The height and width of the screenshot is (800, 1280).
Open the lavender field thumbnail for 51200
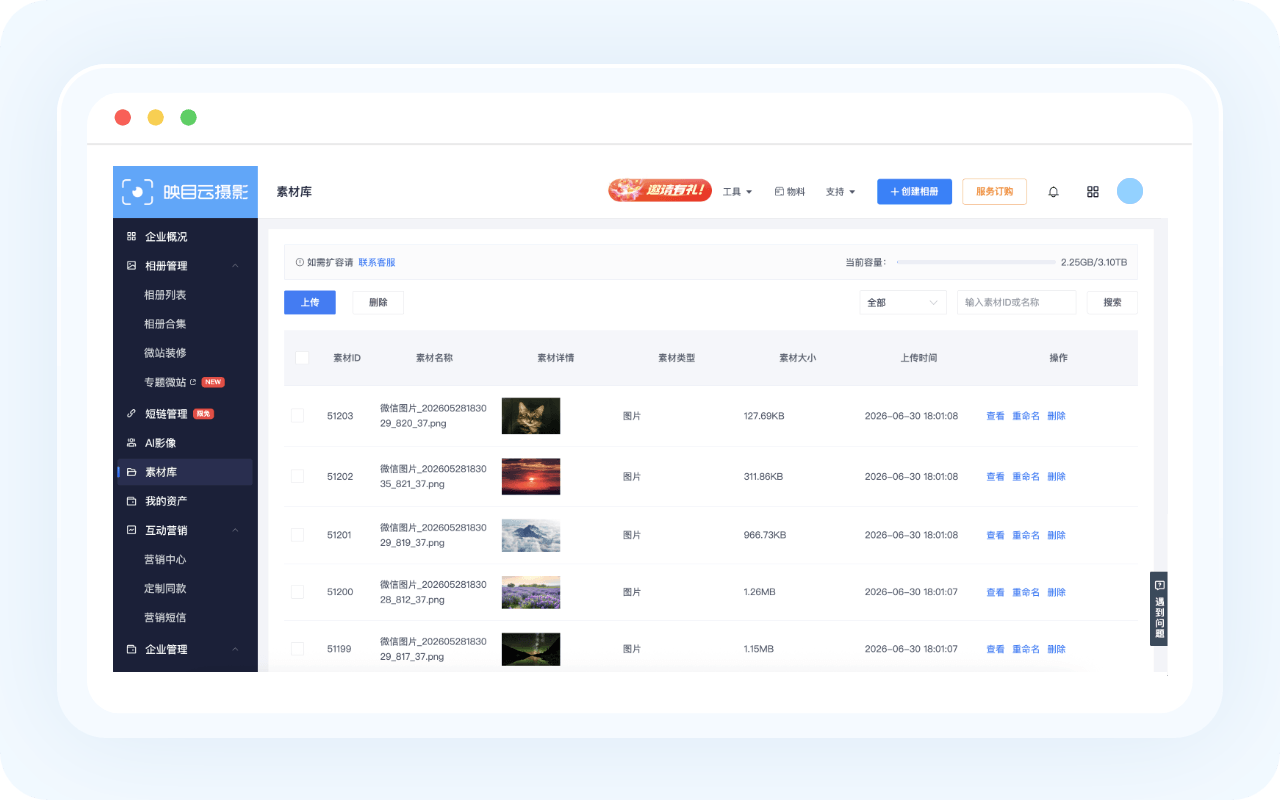(x=531, y=592)
